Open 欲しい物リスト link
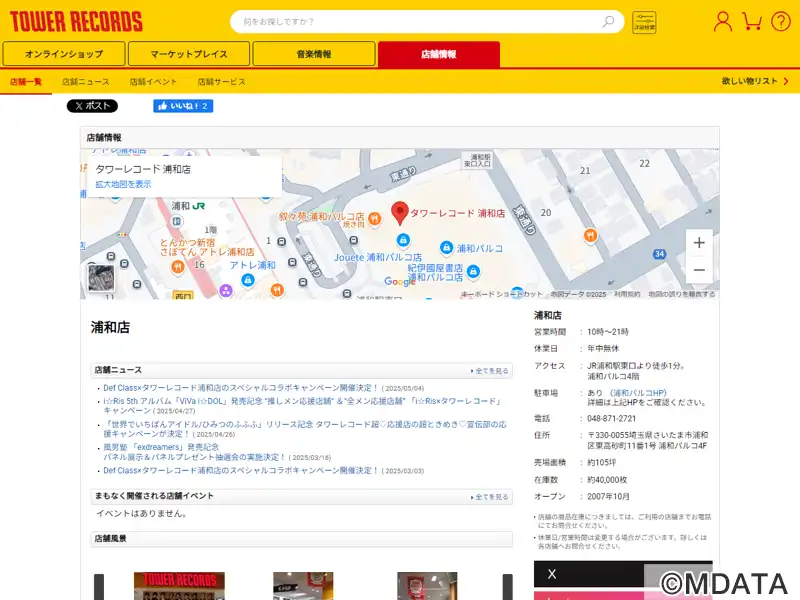The image size is (800, 600). [x=755, y=81]
